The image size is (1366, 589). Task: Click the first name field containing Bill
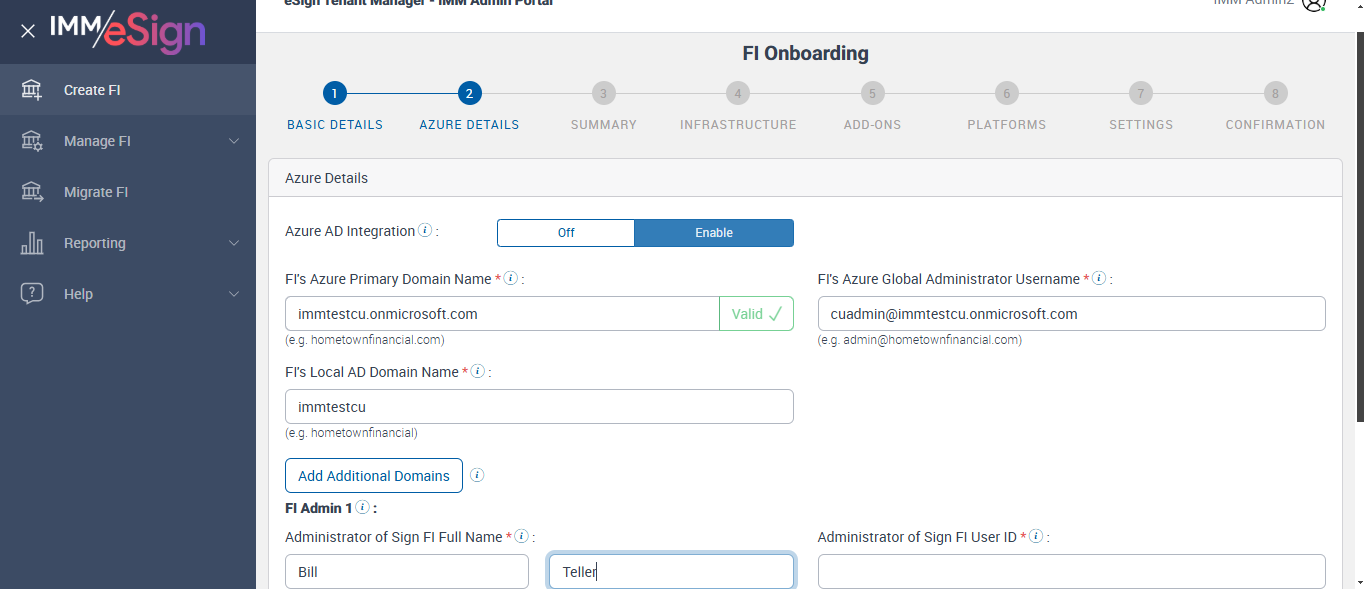pos(407,572)
